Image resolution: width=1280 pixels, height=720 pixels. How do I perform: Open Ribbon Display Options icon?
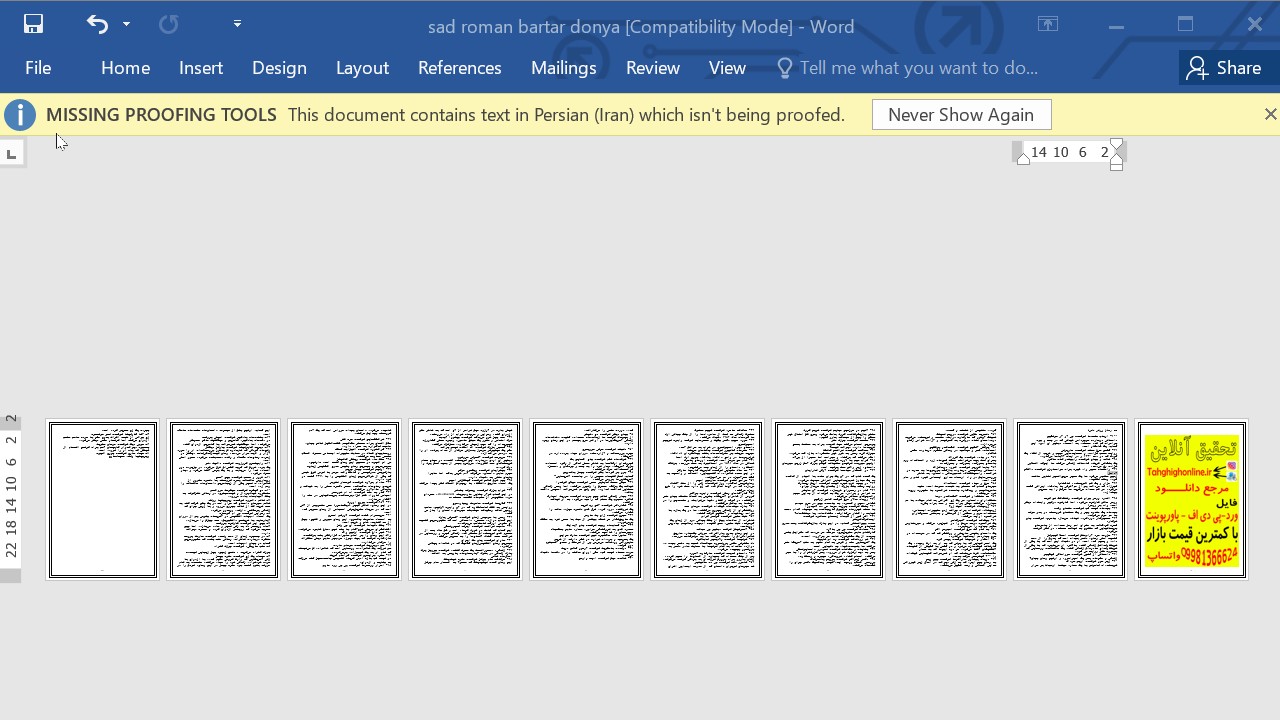point(1047,24)
